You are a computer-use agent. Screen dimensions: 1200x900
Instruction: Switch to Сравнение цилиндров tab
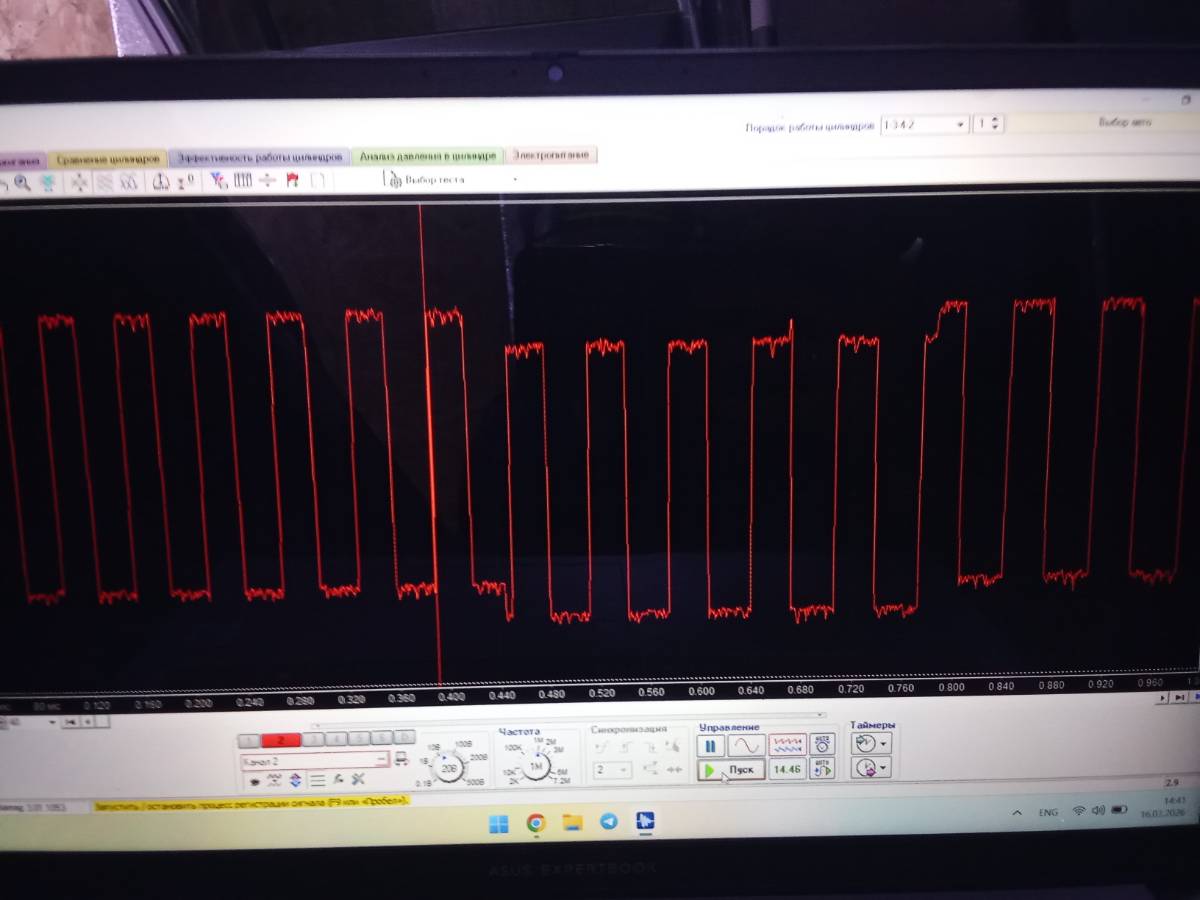click(x=107, y=159)
